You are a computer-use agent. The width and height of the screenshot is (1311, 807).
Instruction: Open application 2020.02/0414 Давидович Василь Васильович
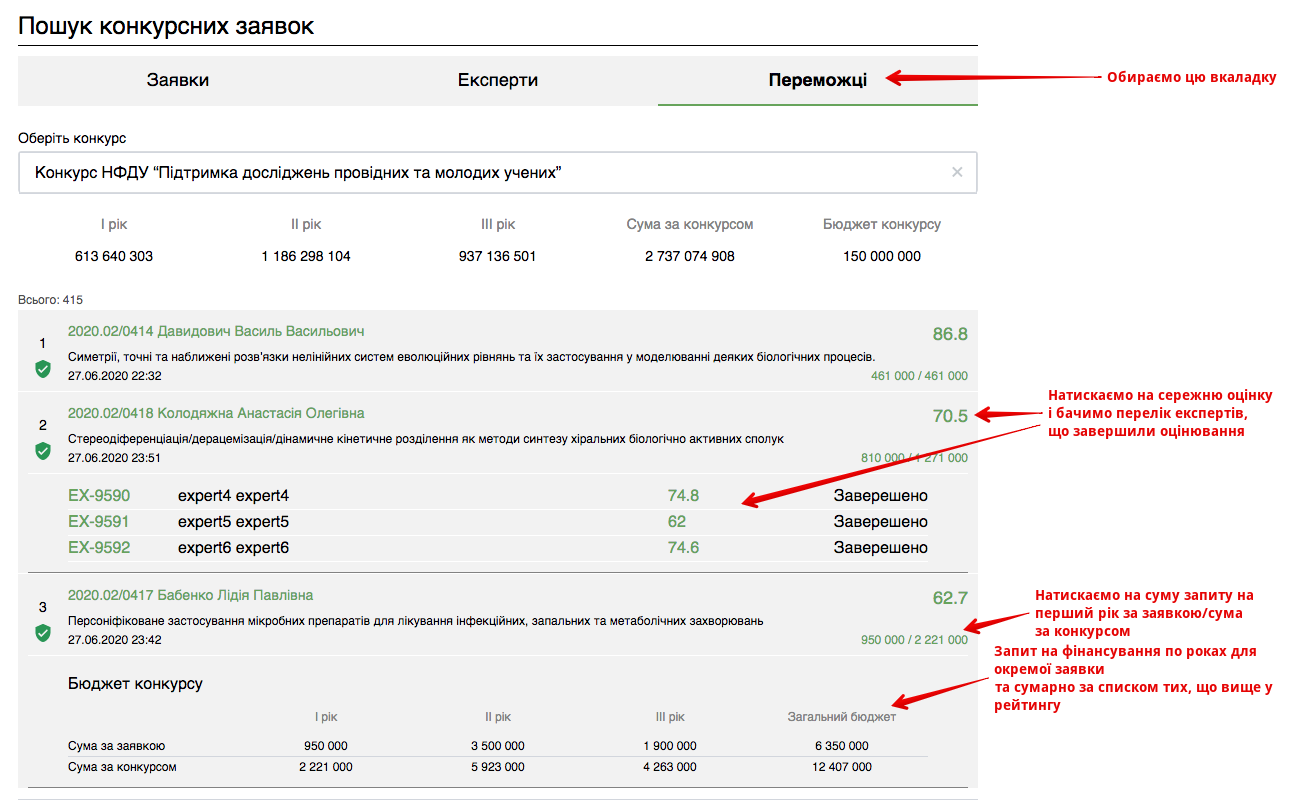click(216, 331)
